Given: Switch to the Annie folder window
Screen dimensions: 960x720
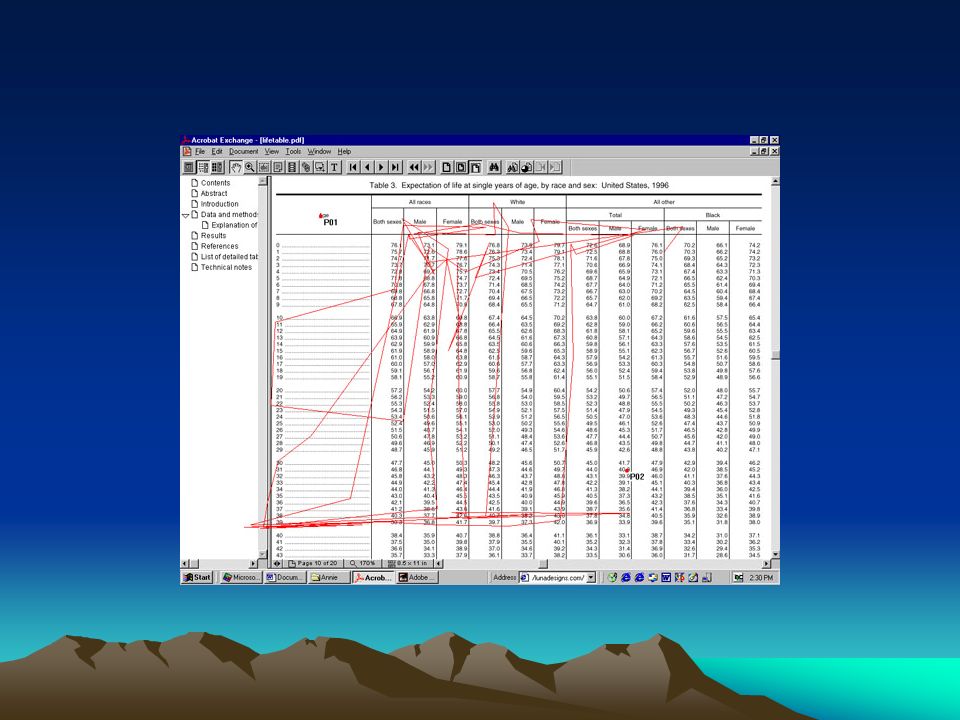Looking at the screenshot, I should click(329, 577).
